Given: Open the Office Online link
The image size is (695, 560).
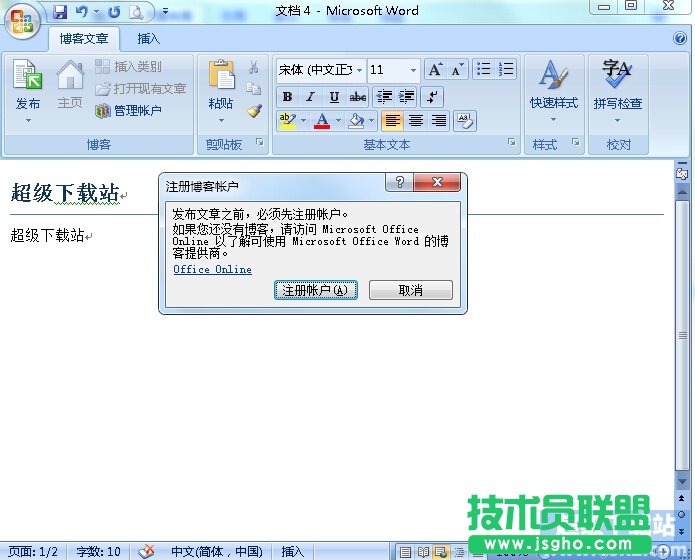Looking at the screenshot, I should 212,269.
